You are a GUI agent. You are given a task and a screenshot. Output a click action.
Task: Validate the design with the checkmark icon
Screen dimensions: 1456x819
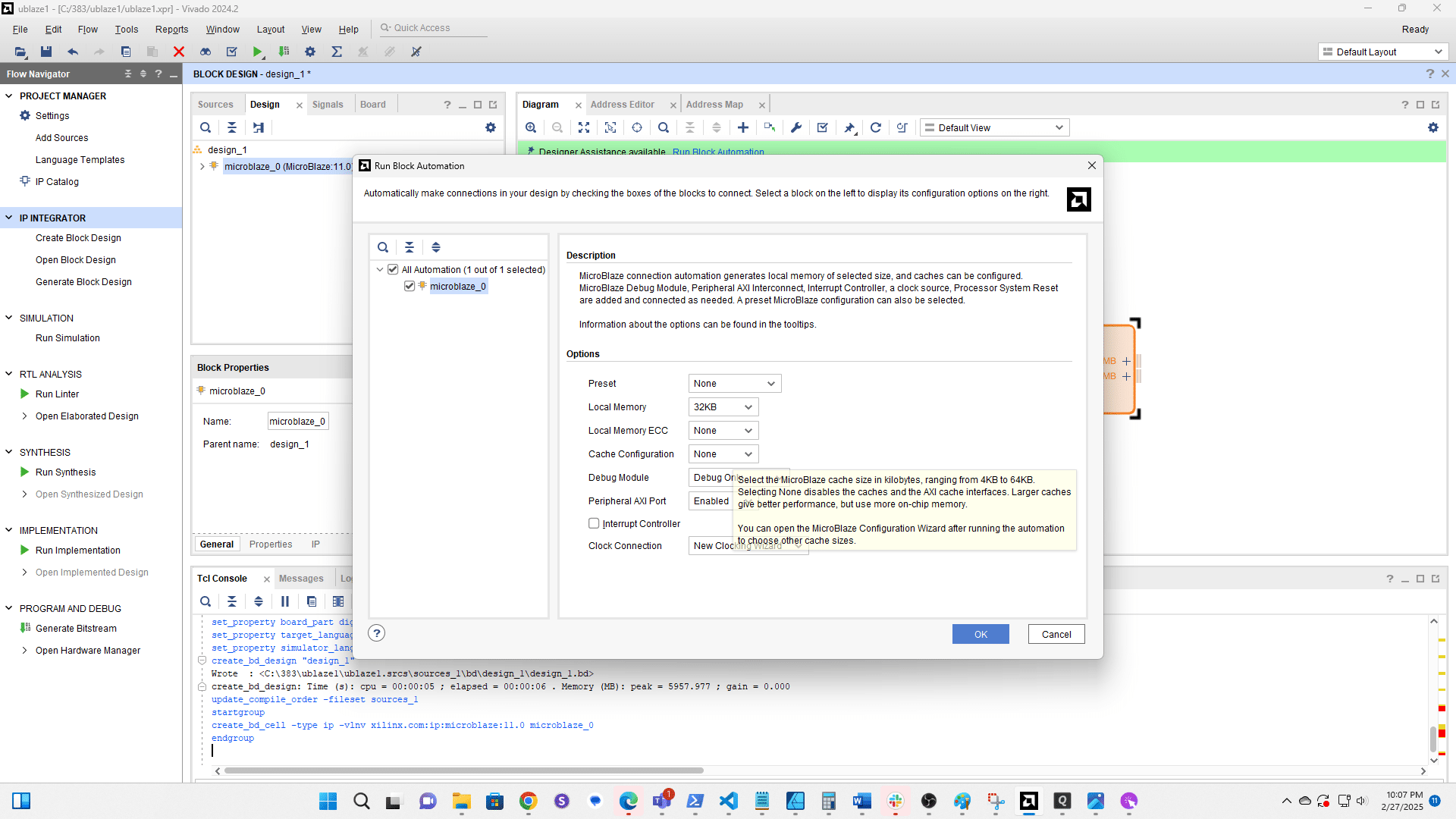click(822, 127)
